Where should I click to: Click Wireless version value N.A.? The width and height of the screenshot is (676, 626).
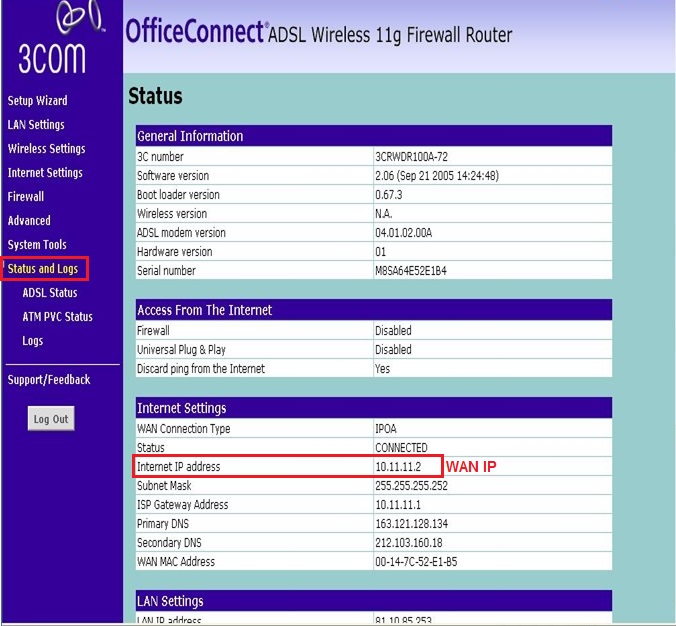[384, 214]
